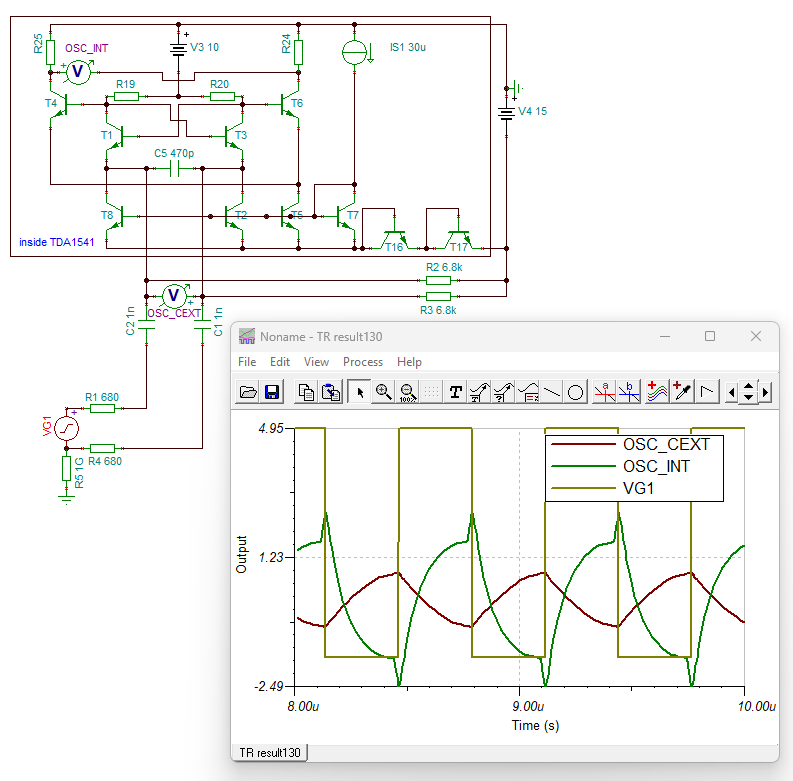Click the 4.95 y-axis maximum value
The height and width of the screenshot is (781, 793).
[271, 428]
